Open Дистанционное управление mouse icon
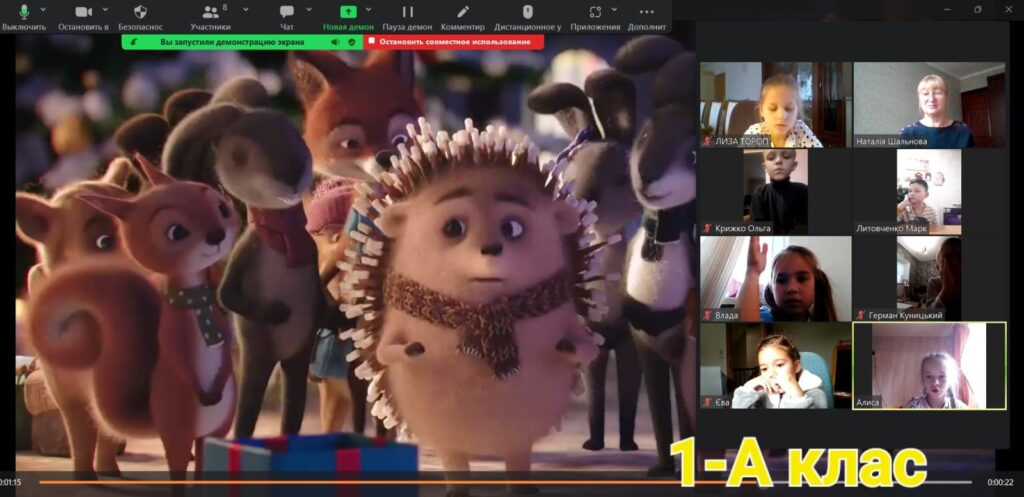Viewport: 1024px width, 497px height. pos(528,12)
